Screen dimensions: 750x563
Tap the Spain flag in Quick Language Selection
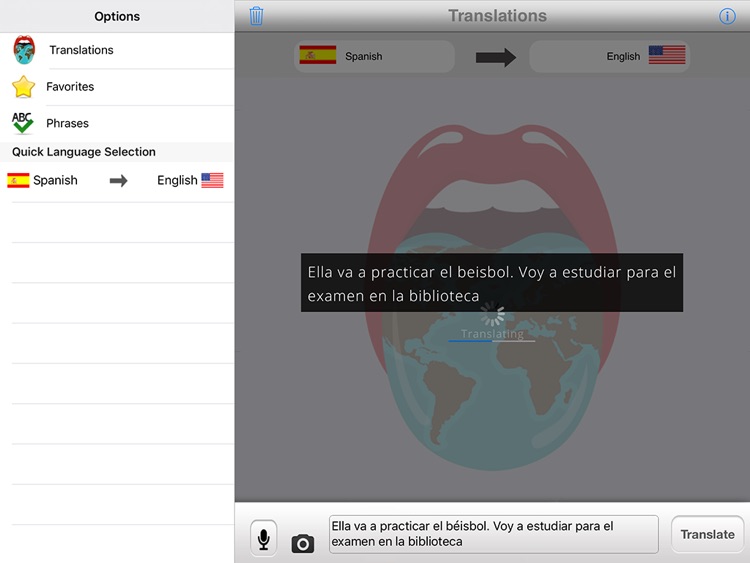point(18,181)
